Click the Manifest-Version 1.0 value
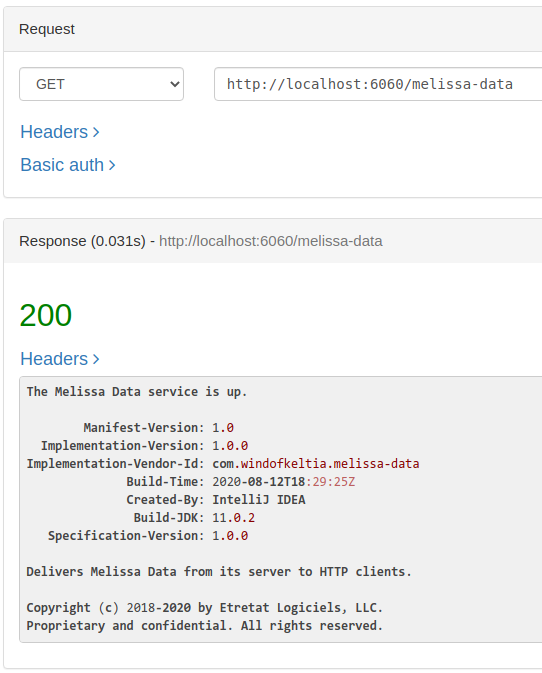The image size is (542, 673). click(x=223, y=428)
